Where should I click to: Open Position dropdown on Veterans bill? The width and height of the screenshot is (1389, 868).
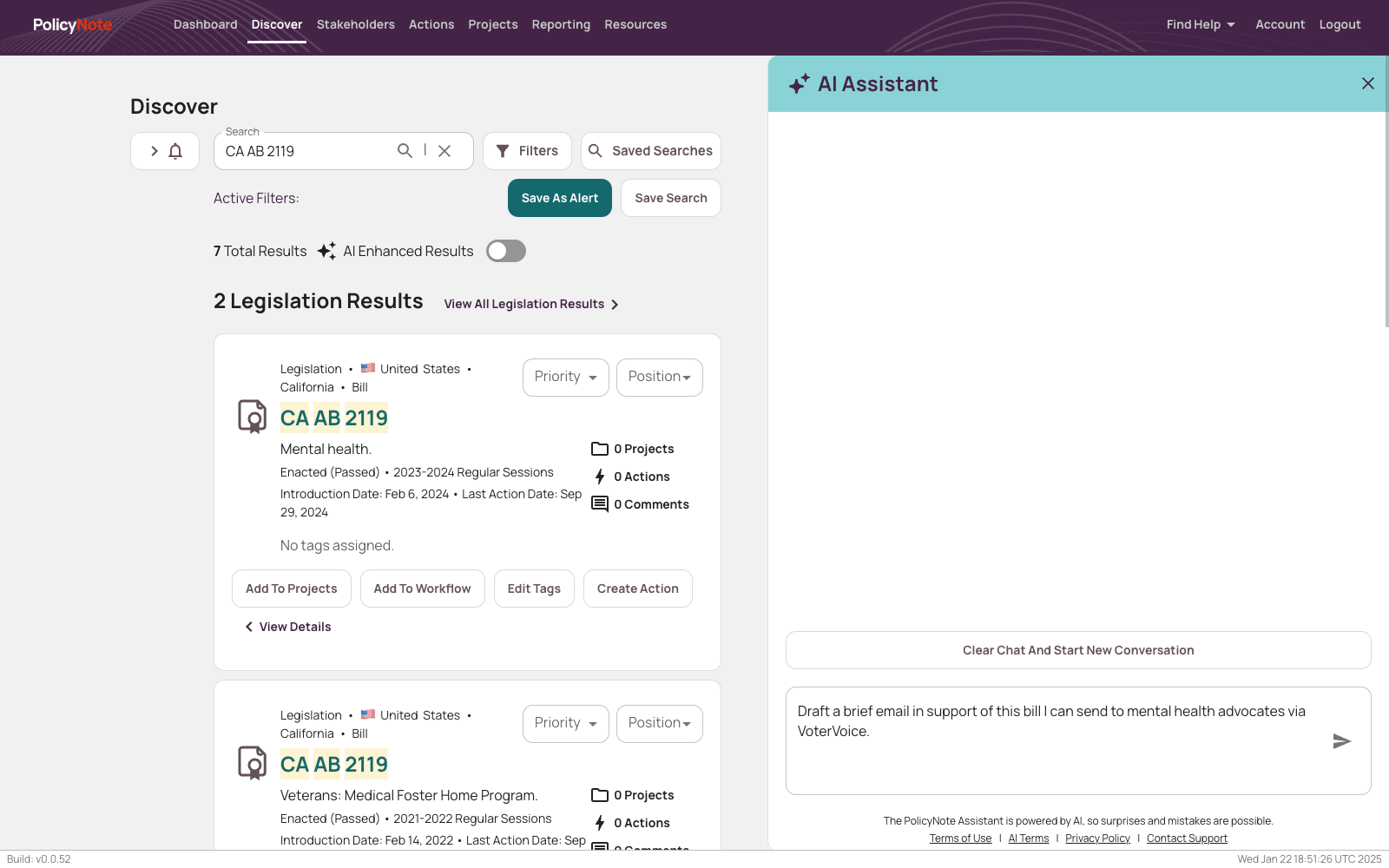[659, 723]
